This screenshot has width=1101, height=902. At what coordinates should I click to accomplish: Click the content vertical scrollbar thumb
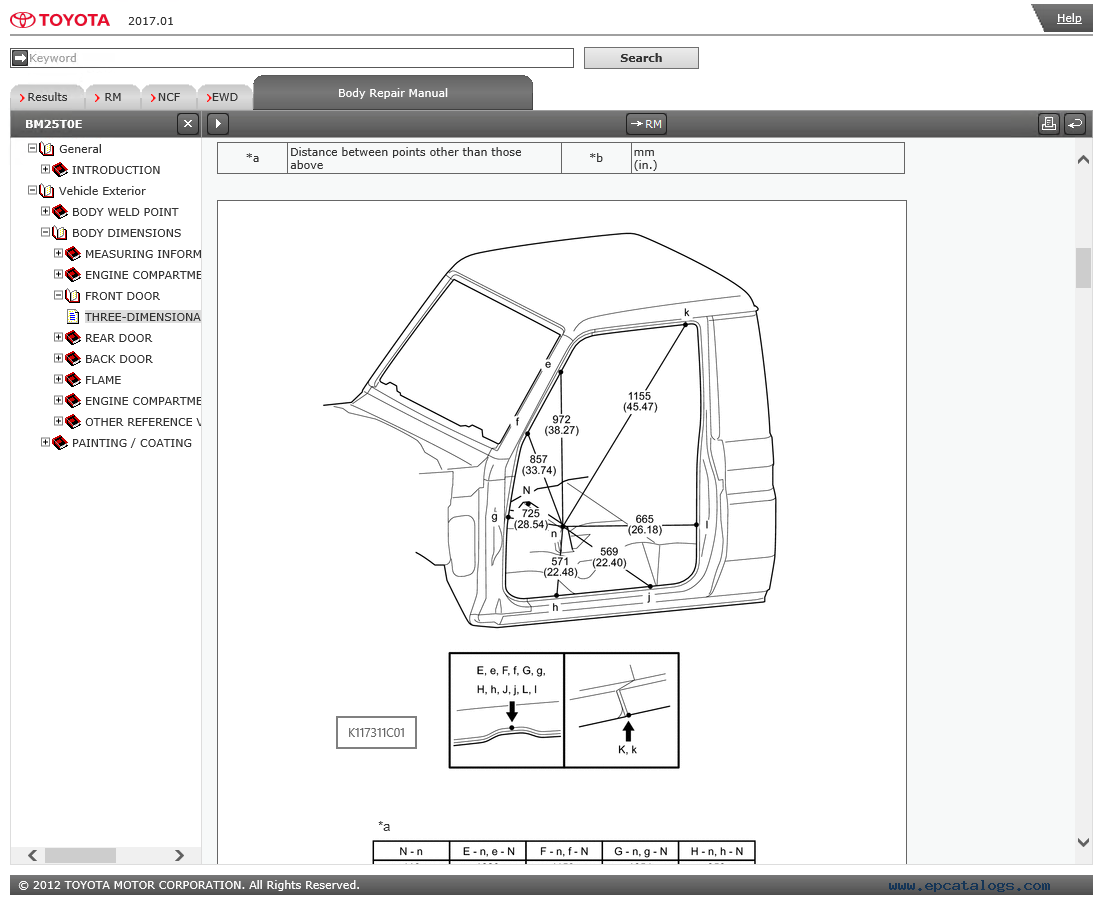[1083, 268]
